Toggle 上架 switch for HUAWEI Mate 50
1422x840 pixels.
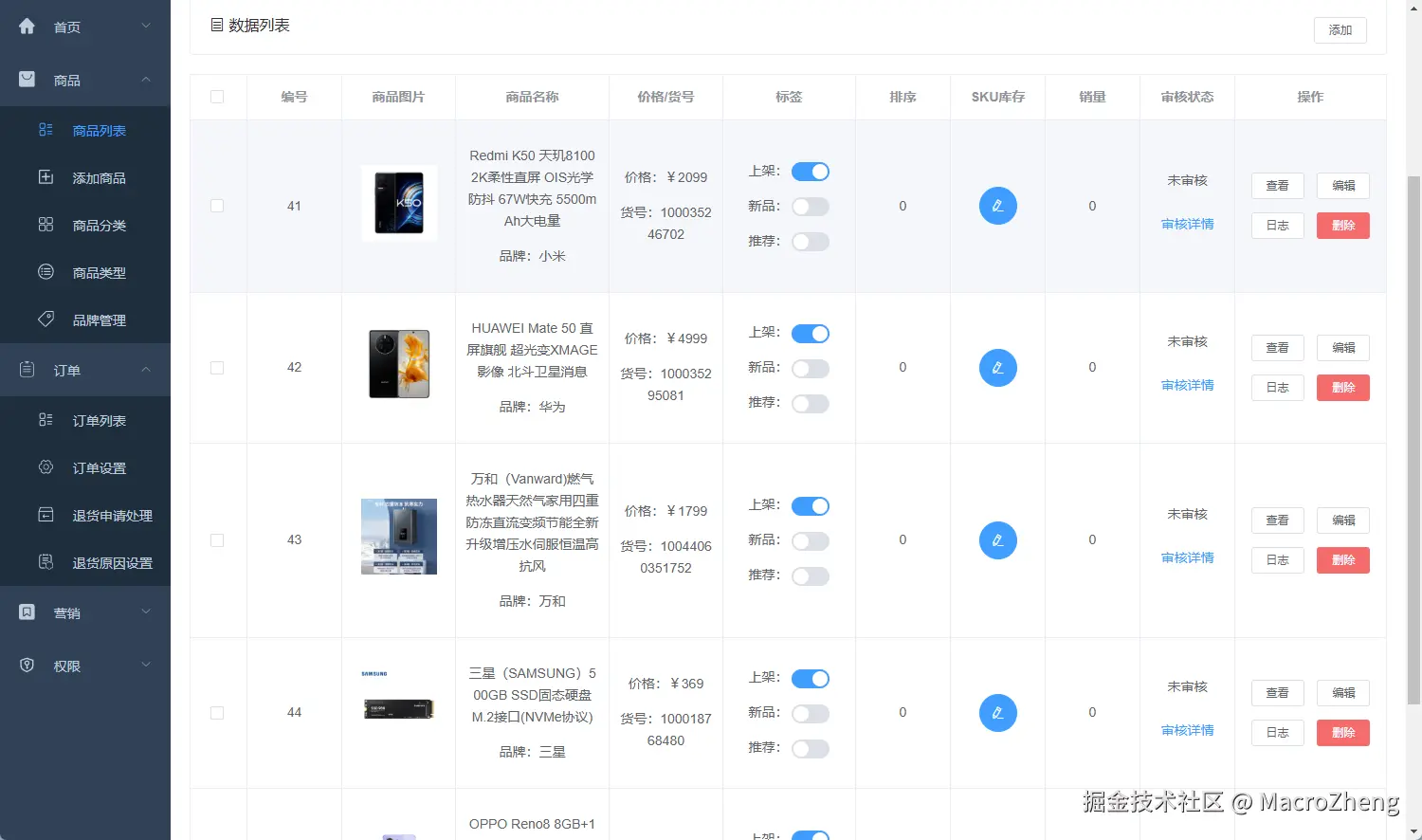tap(811, 334)
